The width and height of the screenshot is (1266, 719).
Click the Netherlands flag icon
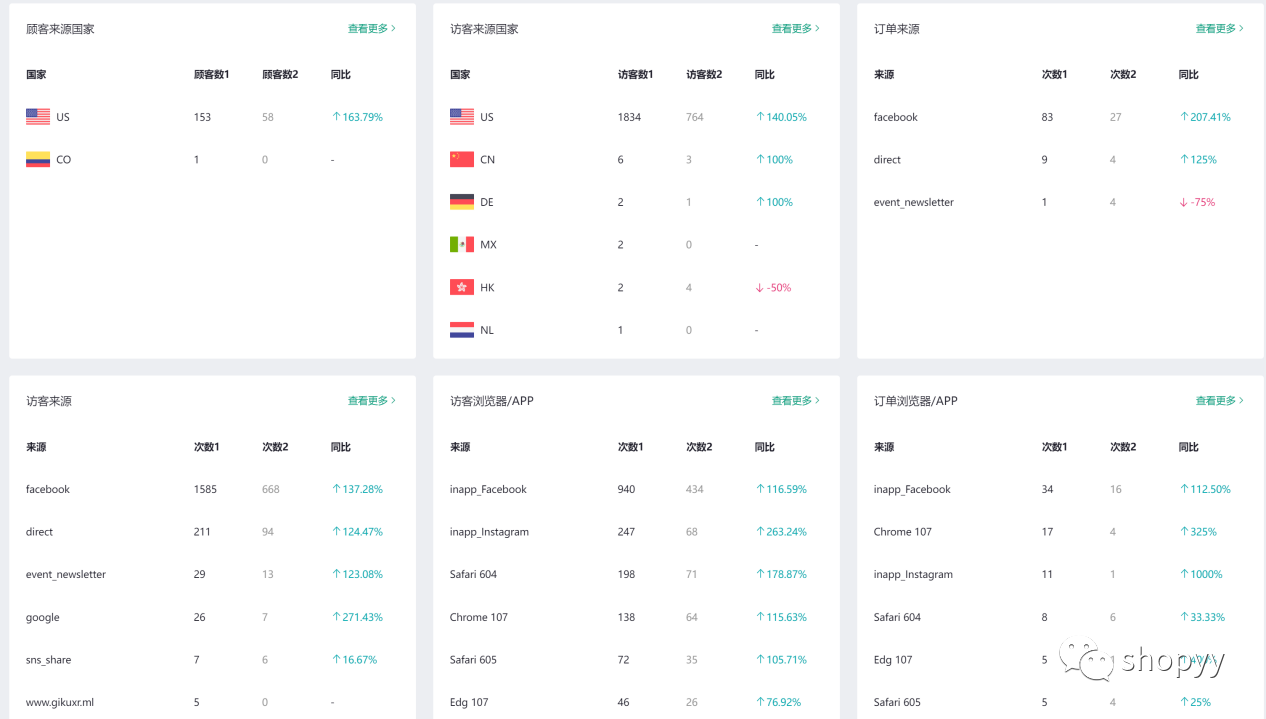pyautogui.click(x=462, y=330)
